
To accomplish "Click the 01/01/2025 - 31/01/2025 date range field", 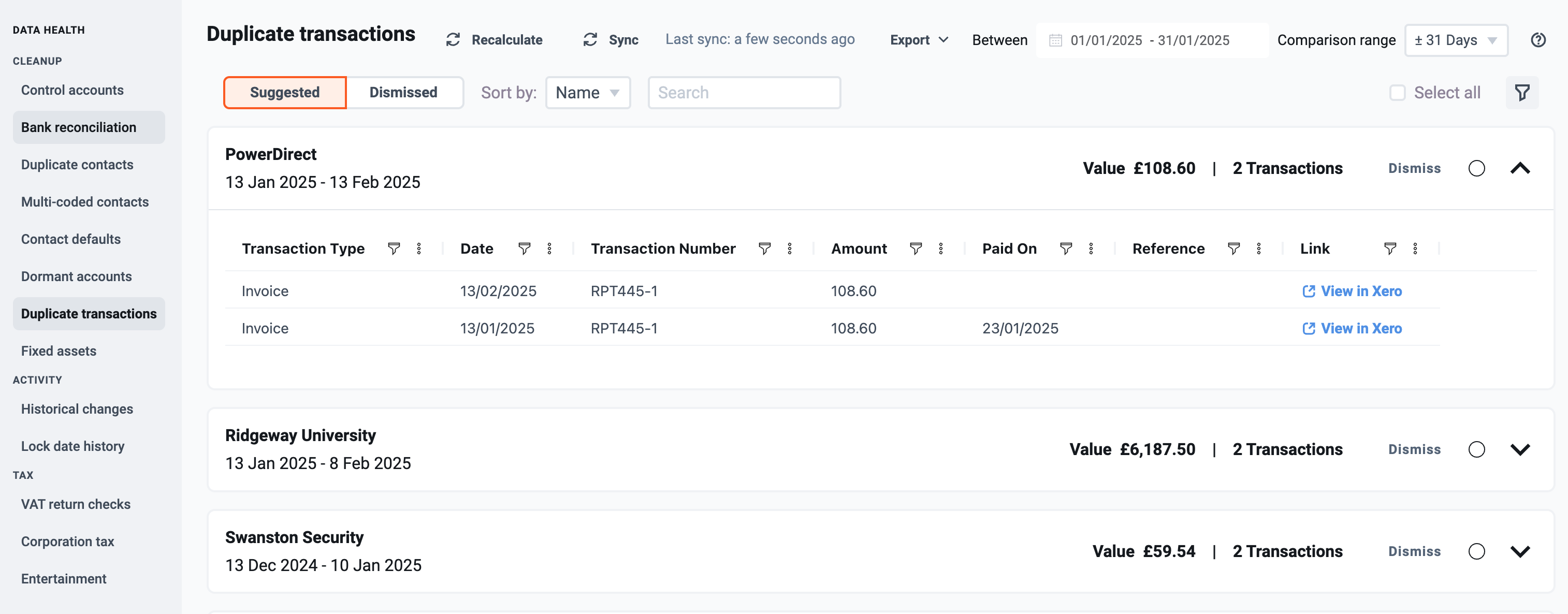I will 1152,40.
